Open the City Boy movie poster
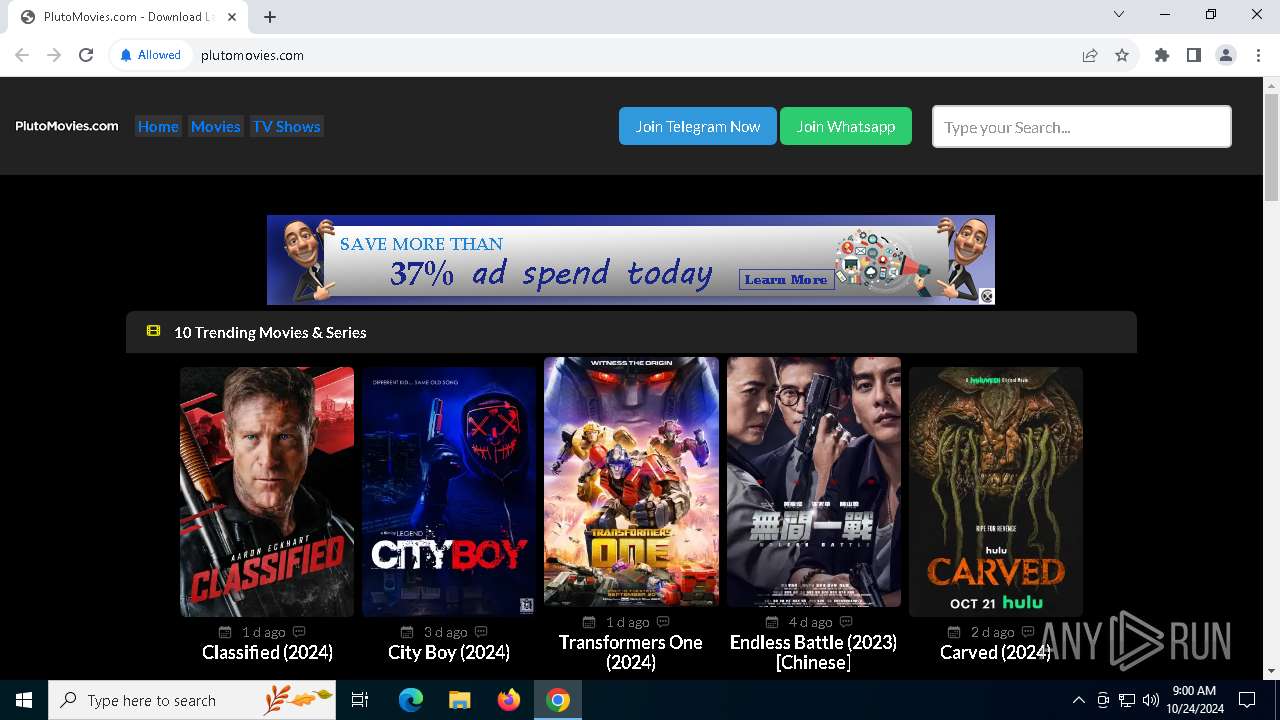This screenshot has width=1280, height=720. click(x=449, y=491)
